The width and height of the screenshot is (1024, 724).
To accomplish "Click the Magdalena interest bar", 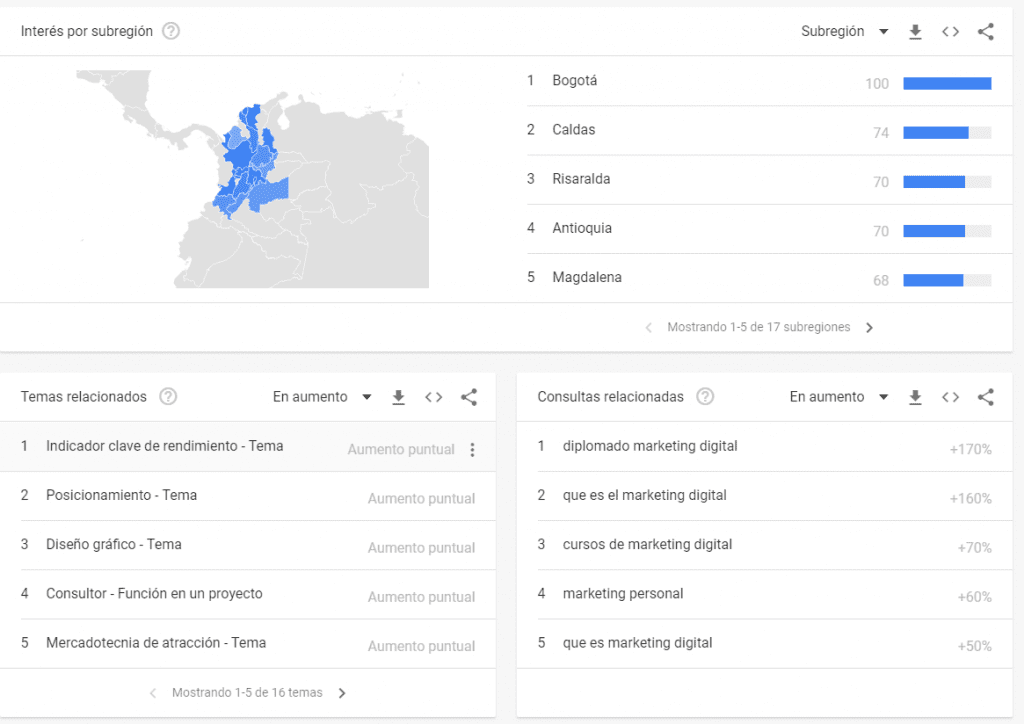I will 947,281.
